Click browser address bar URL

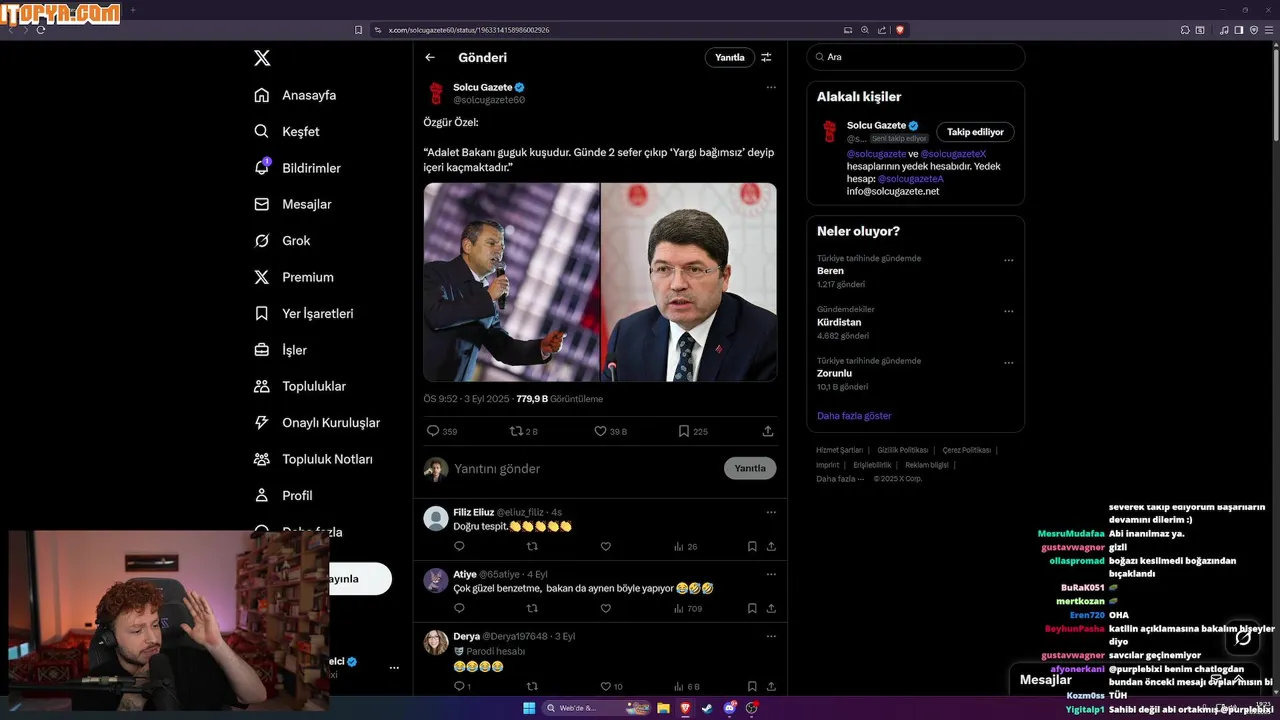click(469, 30)
